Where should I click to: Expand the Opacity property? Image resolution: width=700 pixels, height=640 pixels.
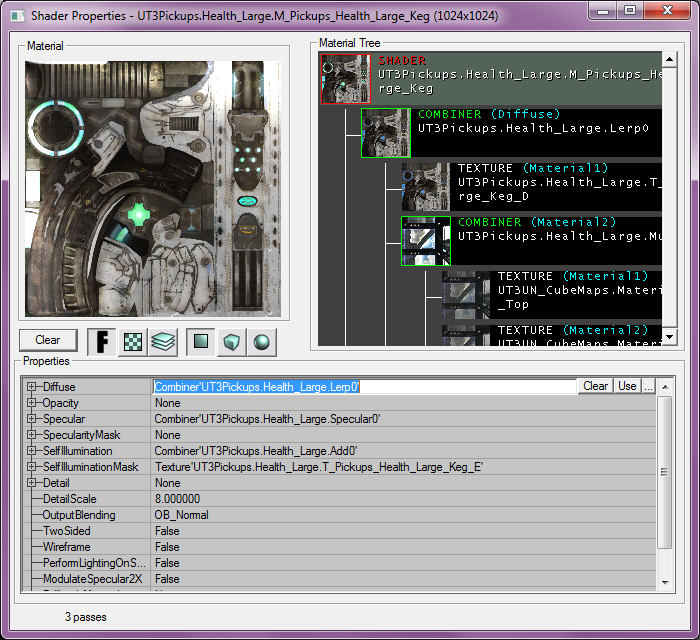tap(32, 403)
